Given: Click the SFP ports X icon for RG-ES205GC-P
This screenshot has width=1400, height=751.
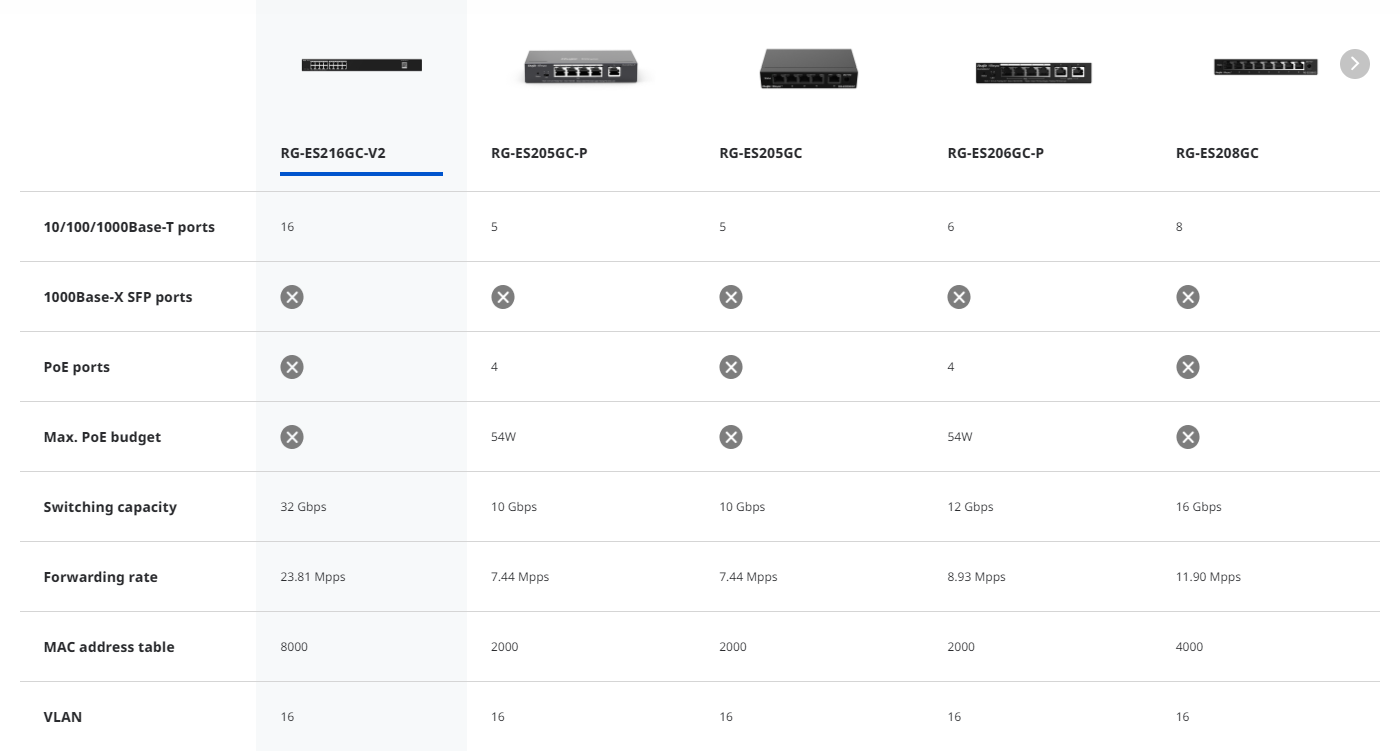Looking at the screenshot, I should pyautogui.click(x=502, y=297).
